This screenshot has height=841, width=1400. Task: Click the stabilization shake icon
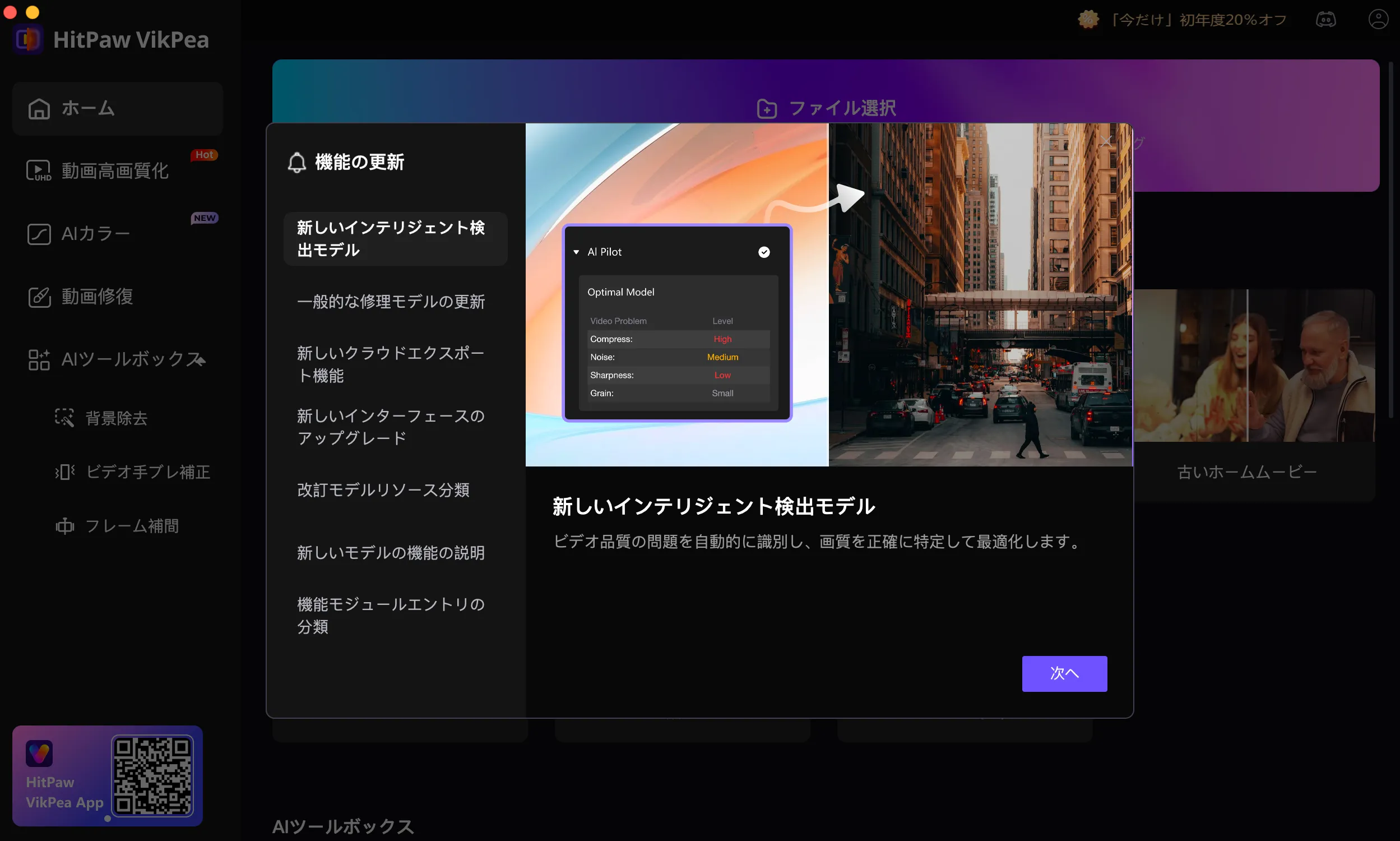click(64, 472)
